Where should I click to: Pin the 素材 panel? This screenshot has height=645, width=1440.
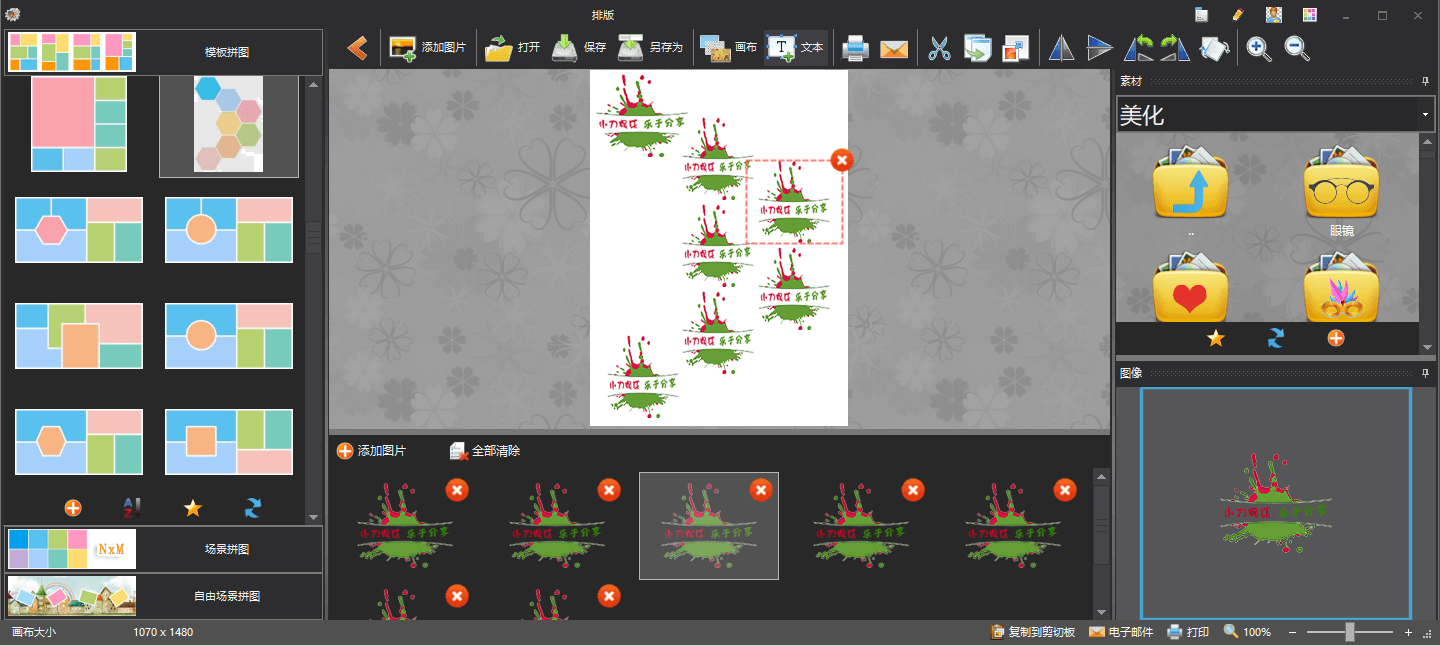click(x=1425, y=82)
